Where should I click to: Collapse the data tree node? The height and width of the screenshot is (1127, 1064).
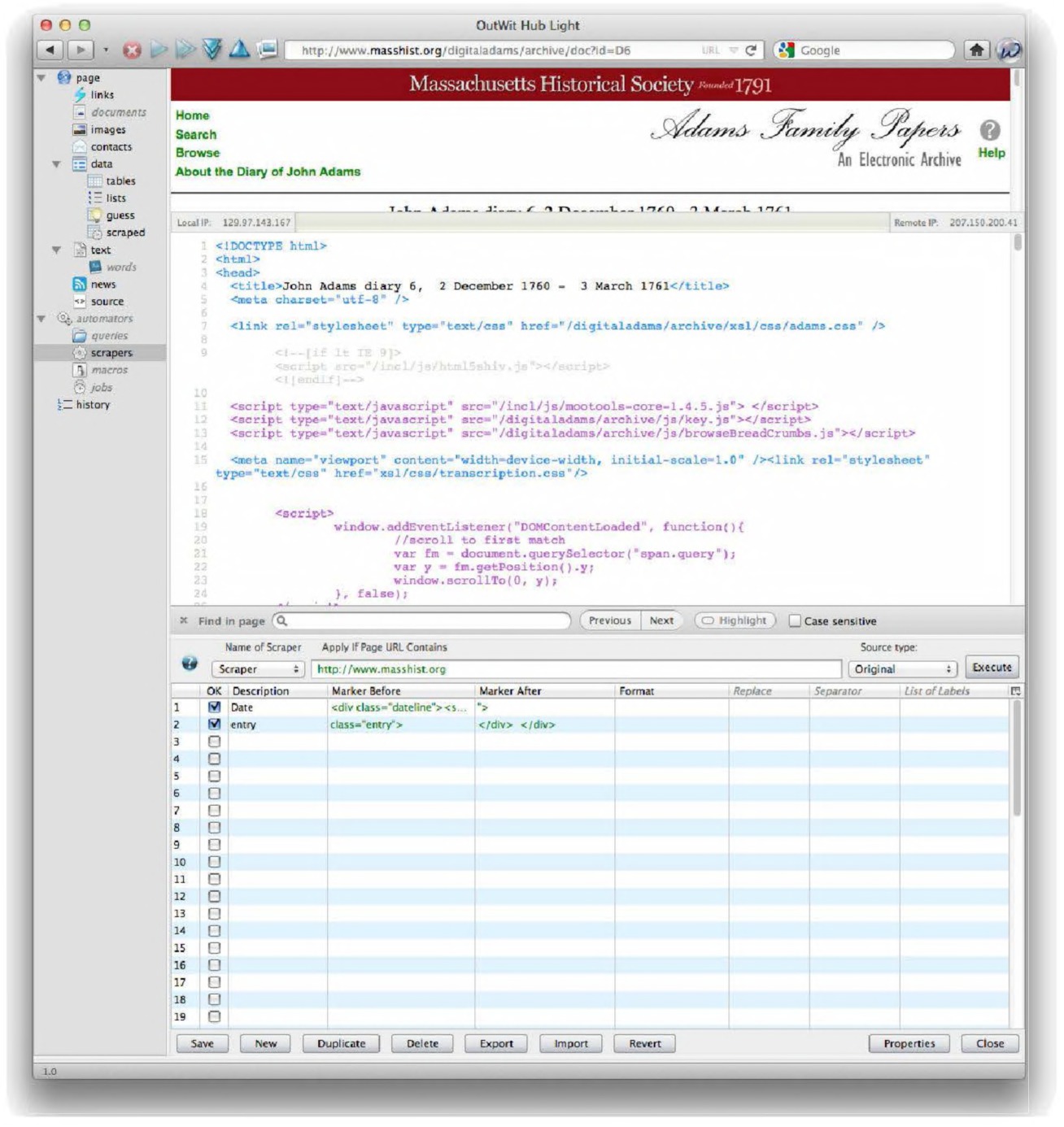[57, 164]
